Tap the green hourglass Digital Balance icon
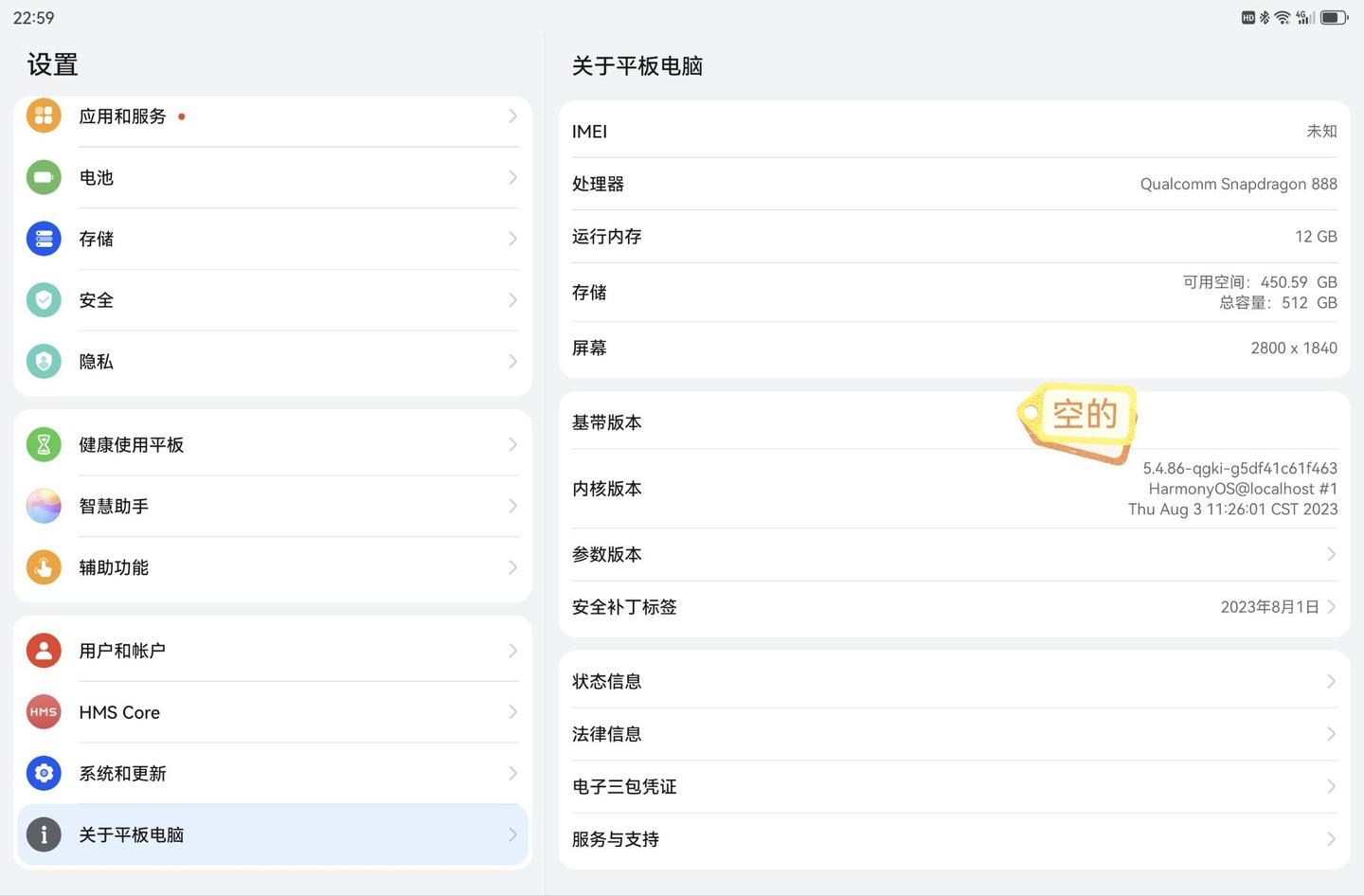Image resolution: width=1364 pixels, height=896 pixels. click(x=44, y=444)
